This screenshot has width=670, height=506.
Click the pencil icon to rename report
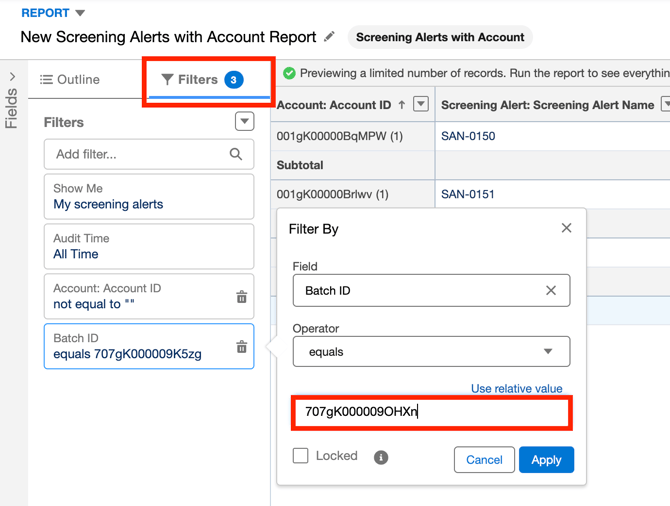click(x=329, y=37)
